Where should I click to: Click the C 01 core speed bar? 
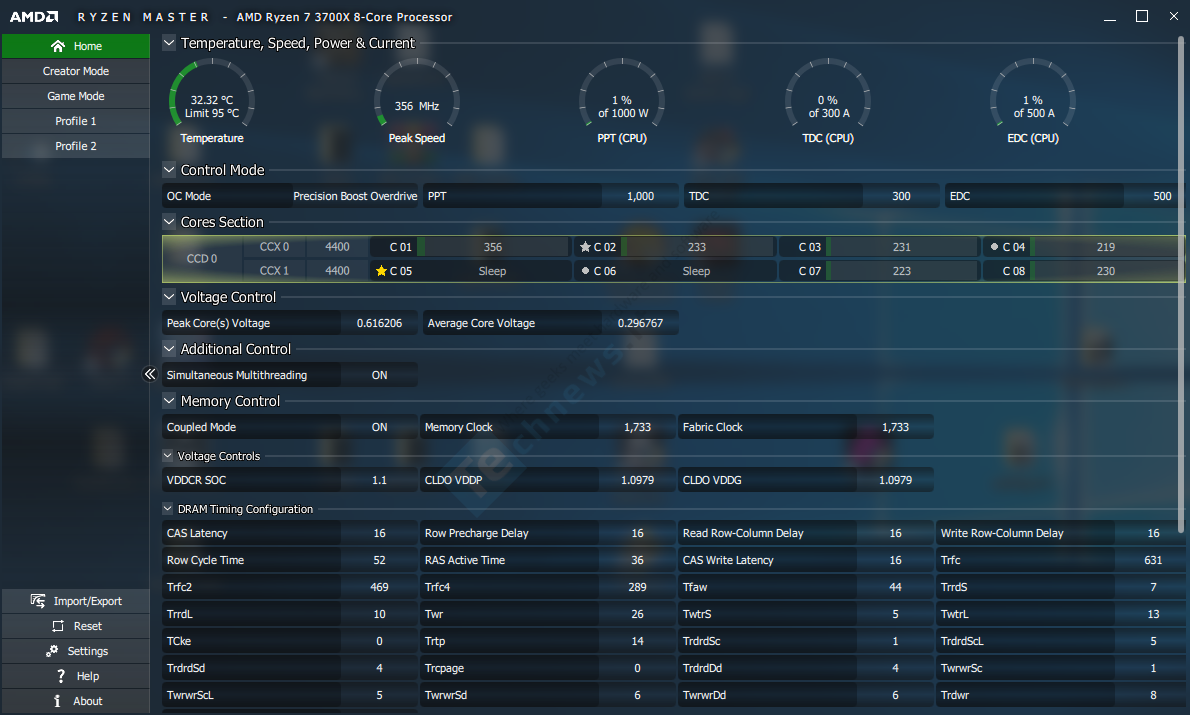click(493, 247)
